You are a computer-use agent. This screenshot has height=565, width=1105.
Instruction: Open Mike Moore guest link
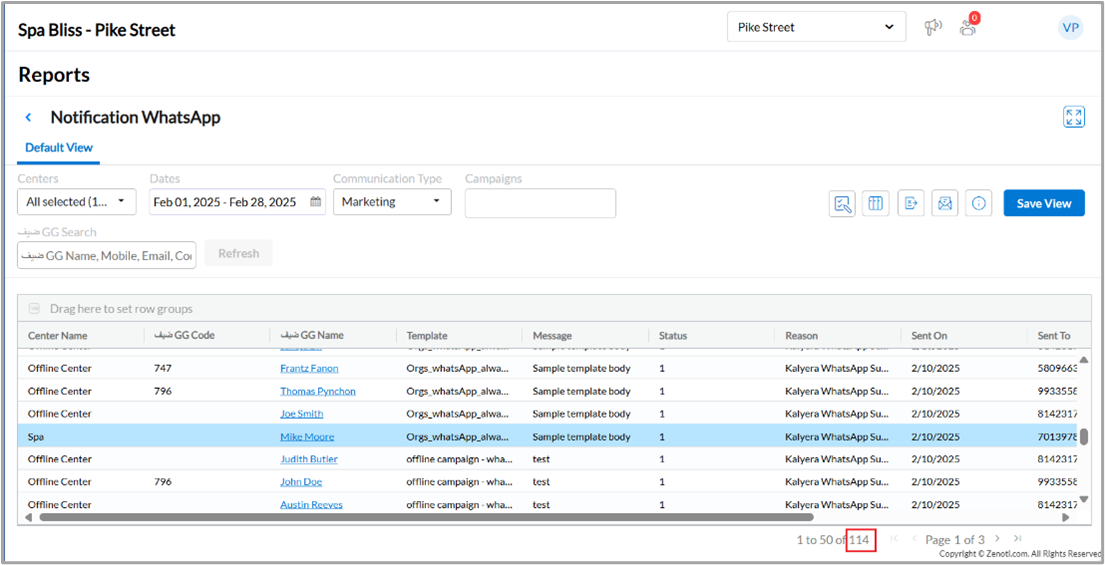click(307, 437)
